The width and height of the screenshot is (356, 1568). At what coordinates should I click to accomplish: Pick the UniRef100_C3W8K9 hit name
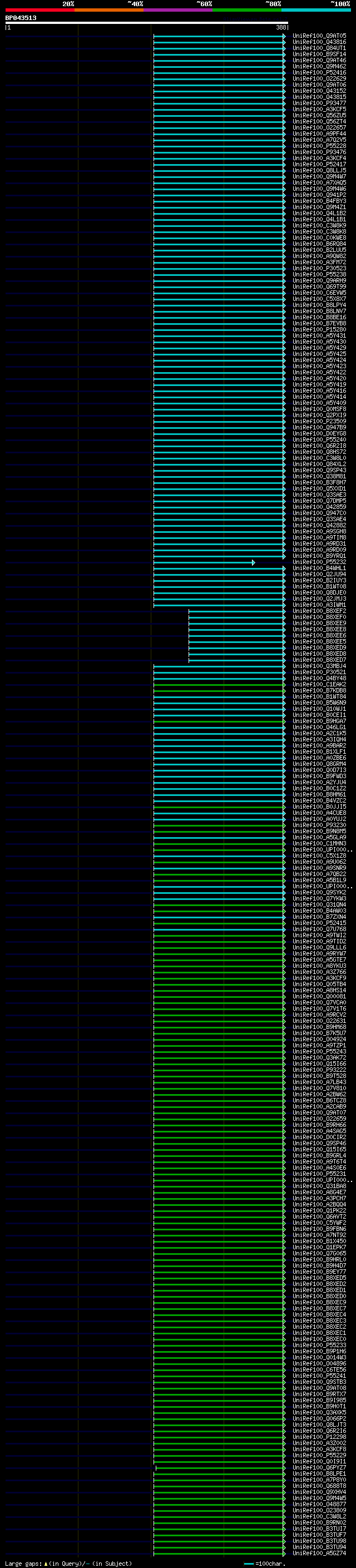(319, 225)
